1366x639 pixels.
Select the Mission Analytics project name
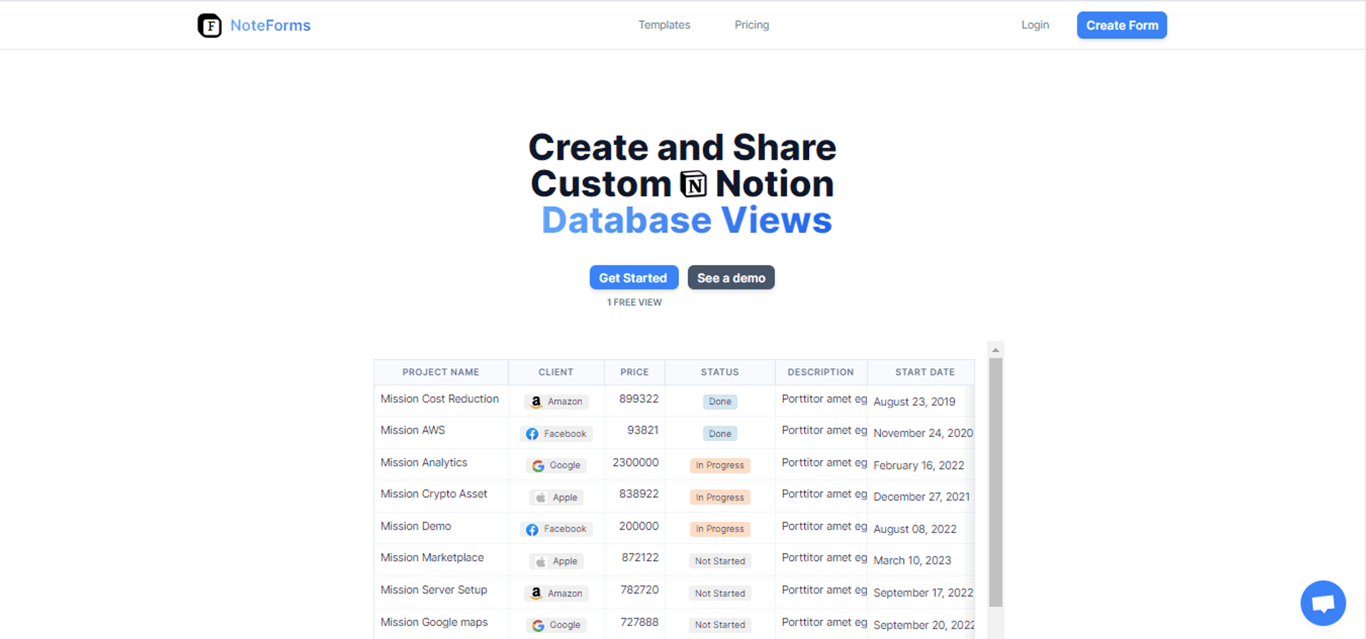[423, 463]
